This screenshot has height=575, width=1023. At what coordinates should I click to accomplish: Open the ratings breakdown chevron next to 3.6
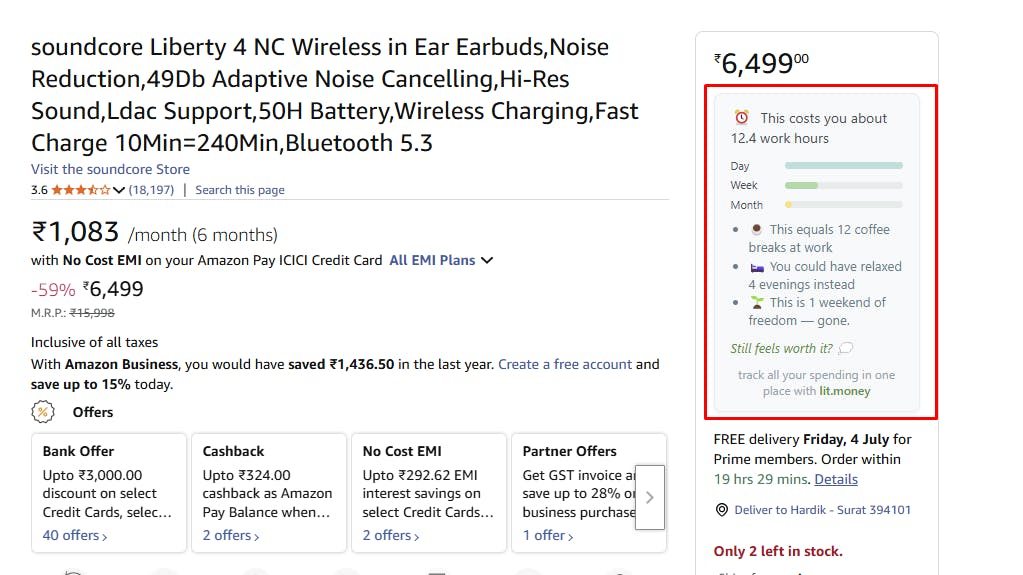[x=119, y=190]
